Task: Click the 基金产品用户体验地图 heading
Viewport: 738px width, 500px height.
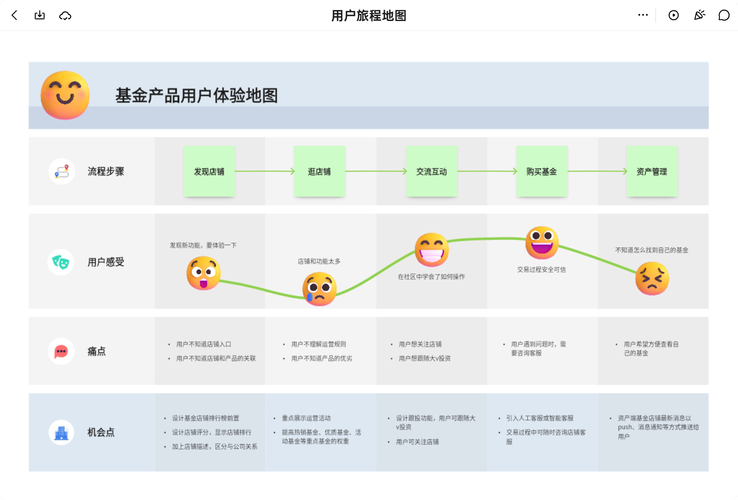Action: coord(196,96)
